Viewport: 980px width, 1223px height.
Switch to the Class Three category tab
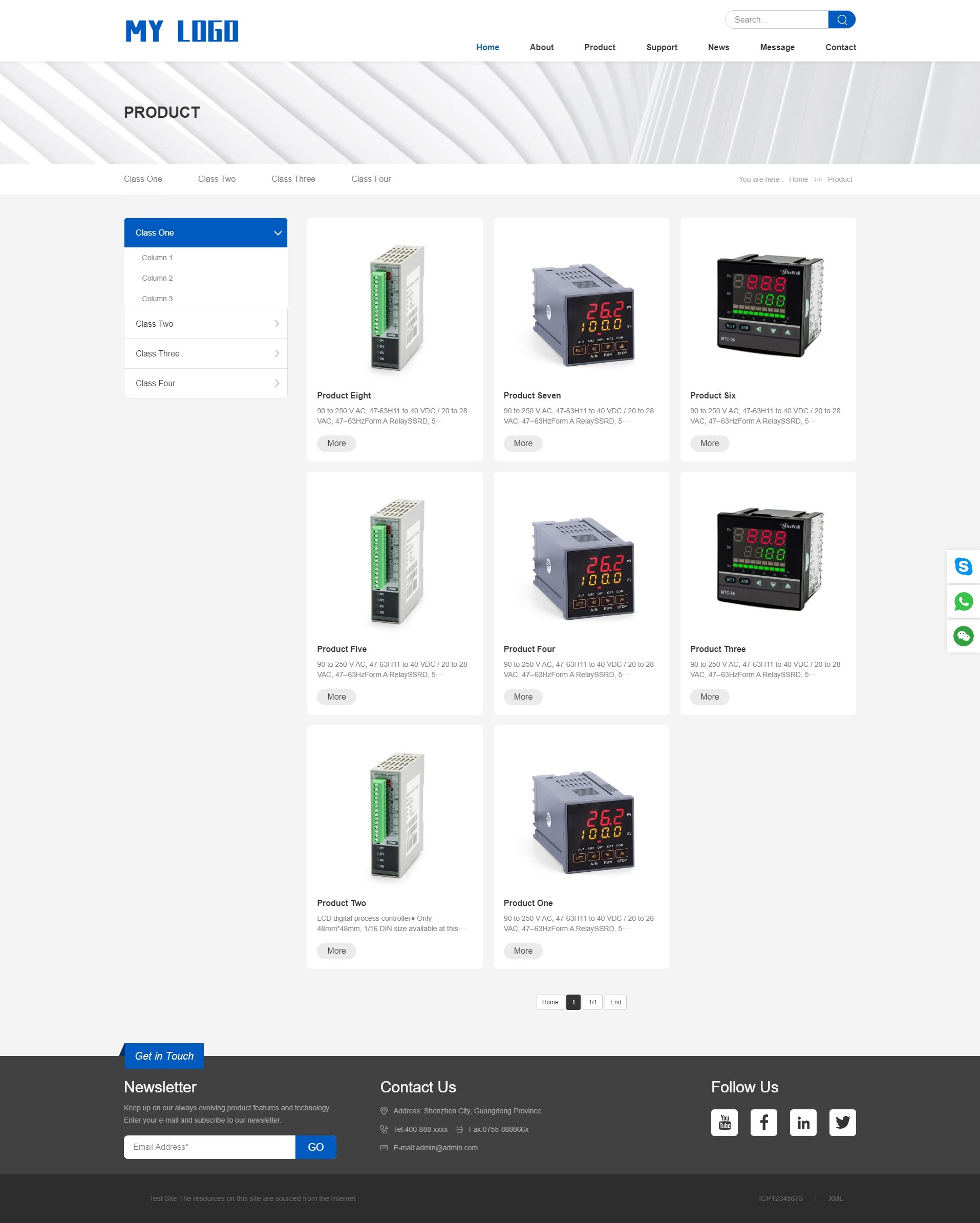click(x=293, y=179)
